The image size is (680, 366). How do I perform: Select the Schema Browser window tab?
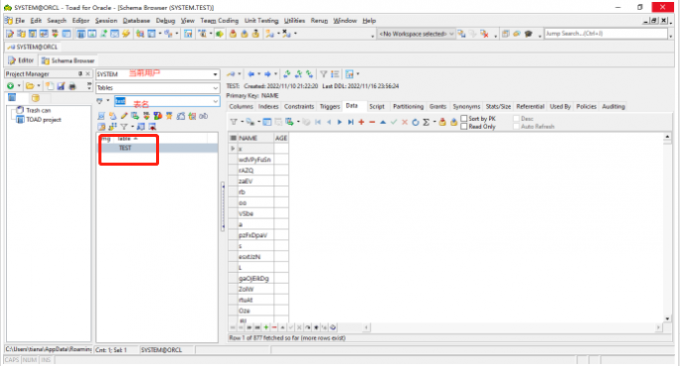68,60
